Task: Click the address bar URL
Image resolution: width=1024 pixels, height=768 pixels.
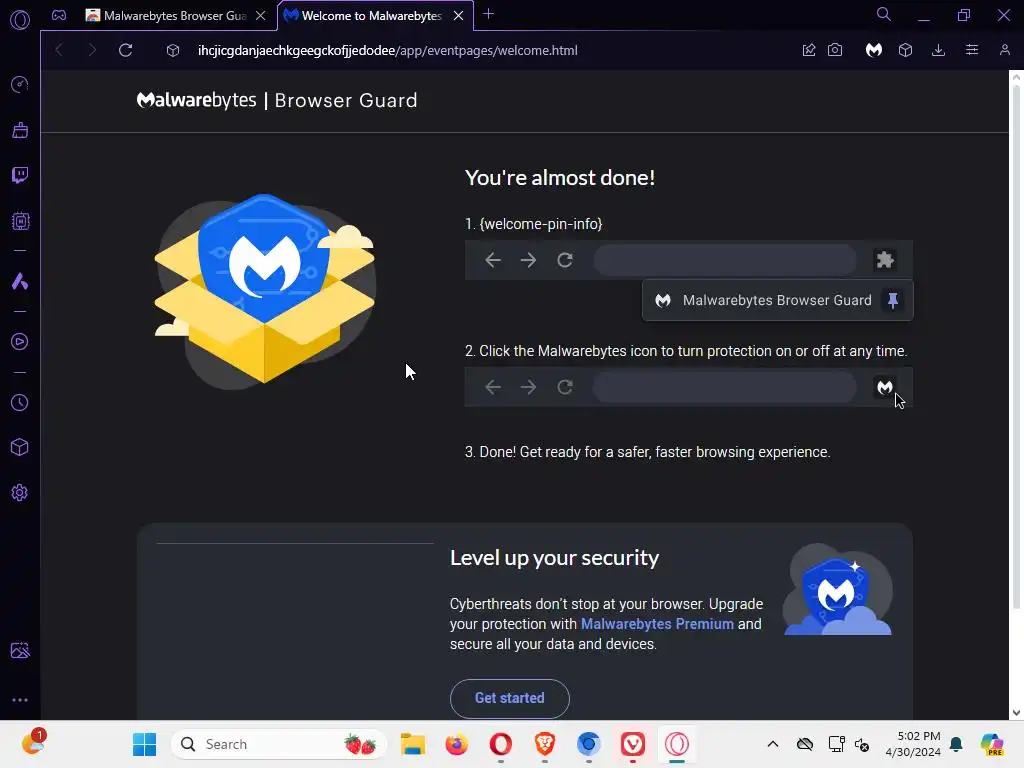Action: click(387, 50)
